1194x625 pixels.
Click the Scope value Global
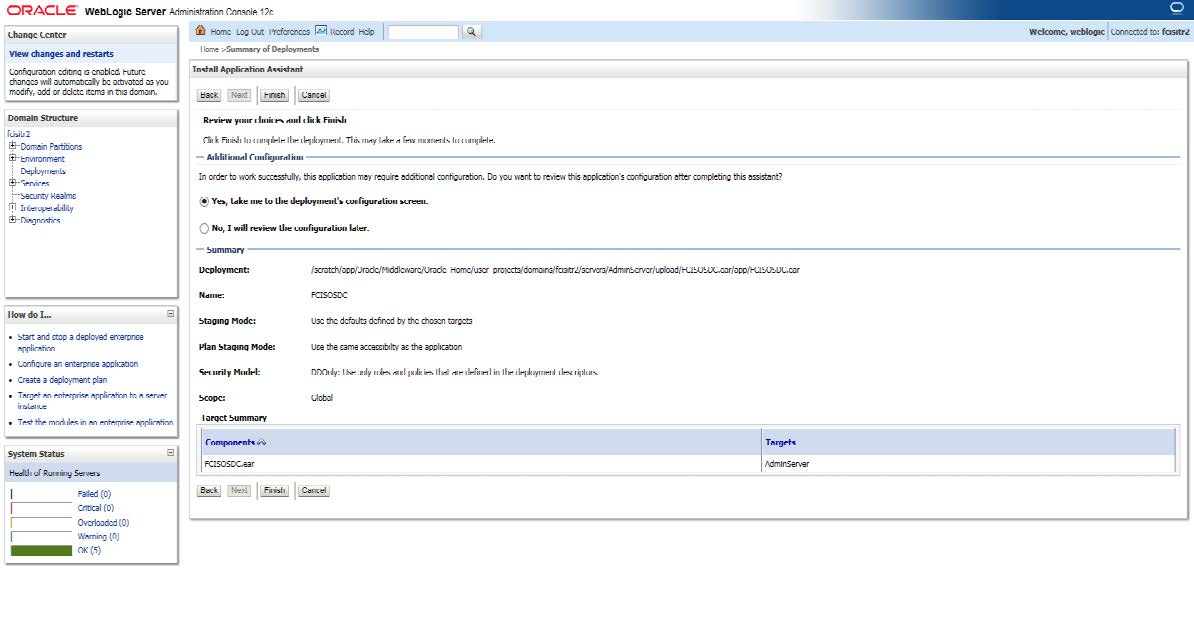coord(322,398)
